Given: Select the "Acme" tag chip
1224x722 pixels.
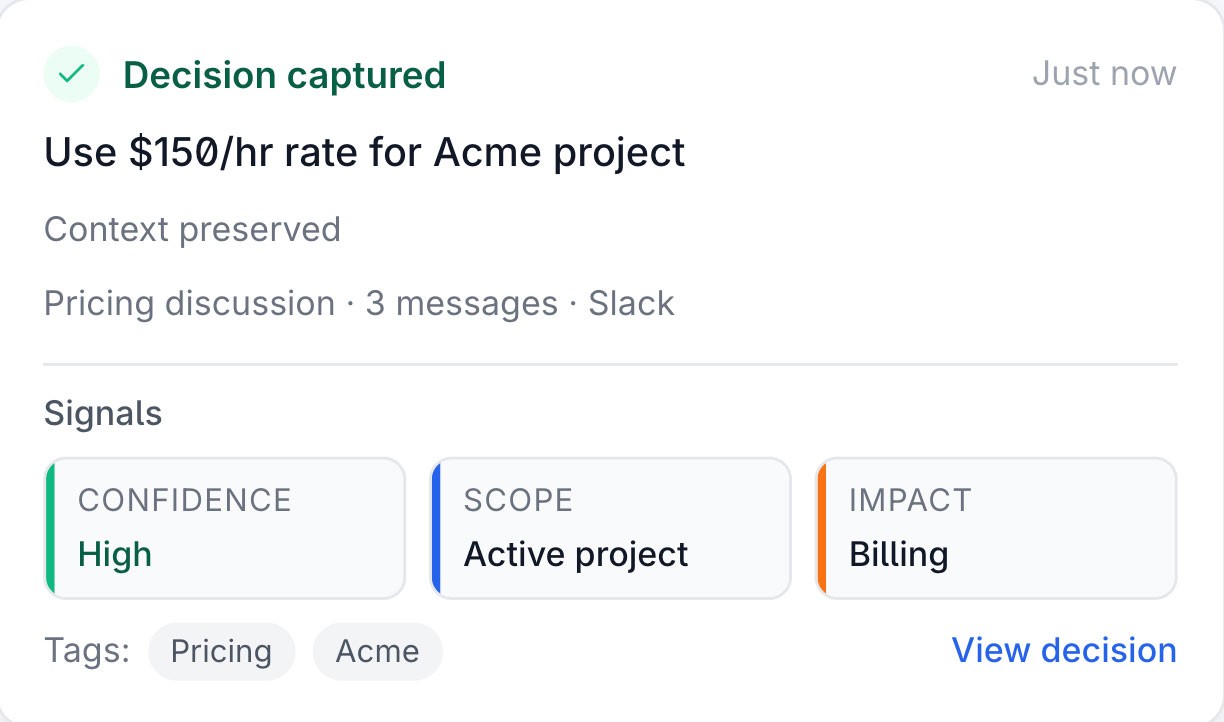Looking at the screenshot, I should [x=377, y=652].
